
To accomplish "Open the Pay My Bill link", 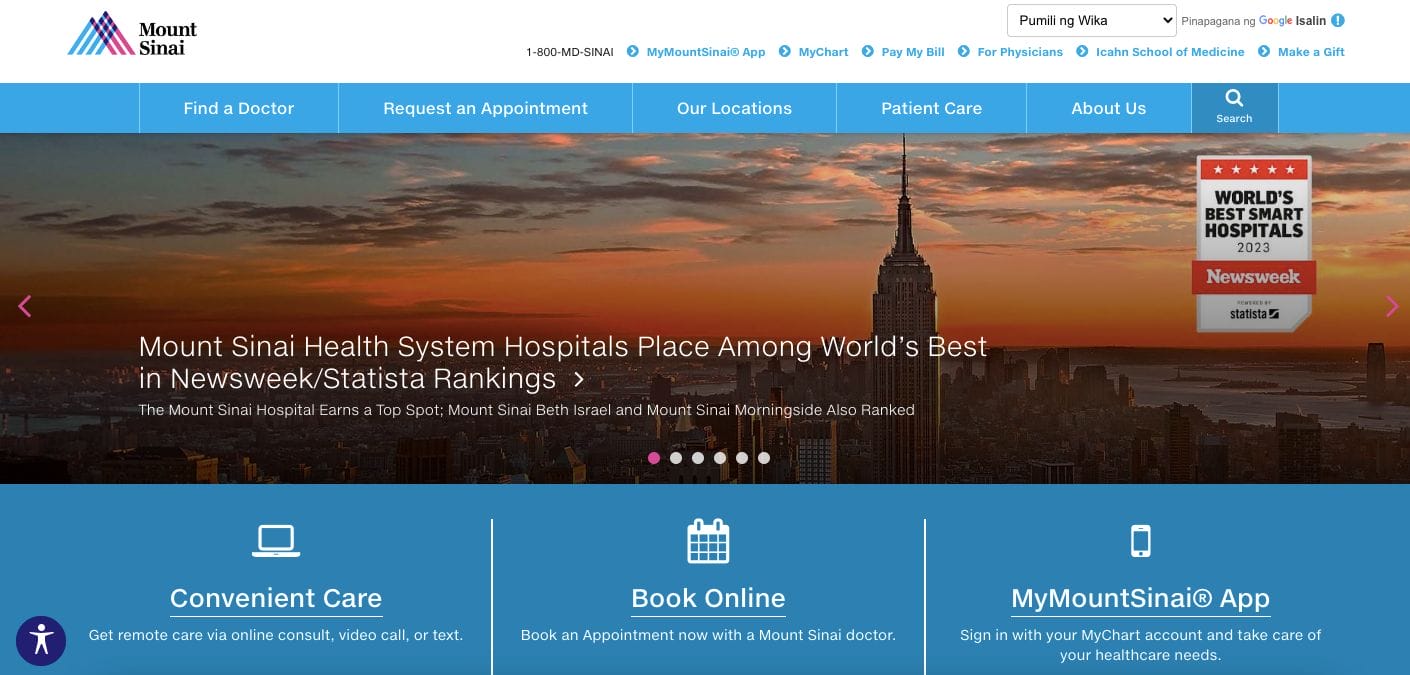I will (x=913, y=52).
